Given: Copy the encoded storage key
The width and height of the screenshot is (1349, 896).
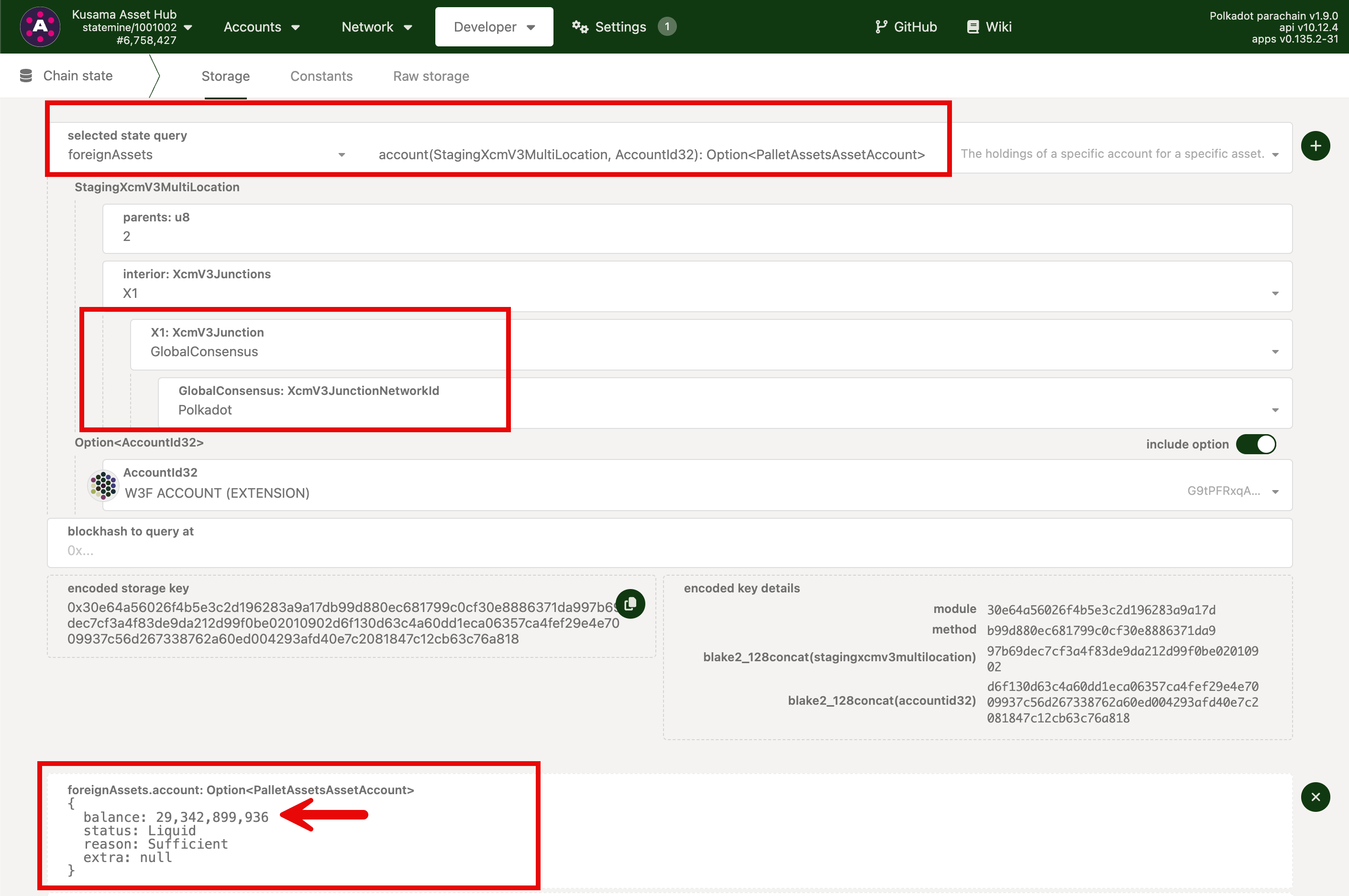Looking at the screenshot, I should (630, 604).
